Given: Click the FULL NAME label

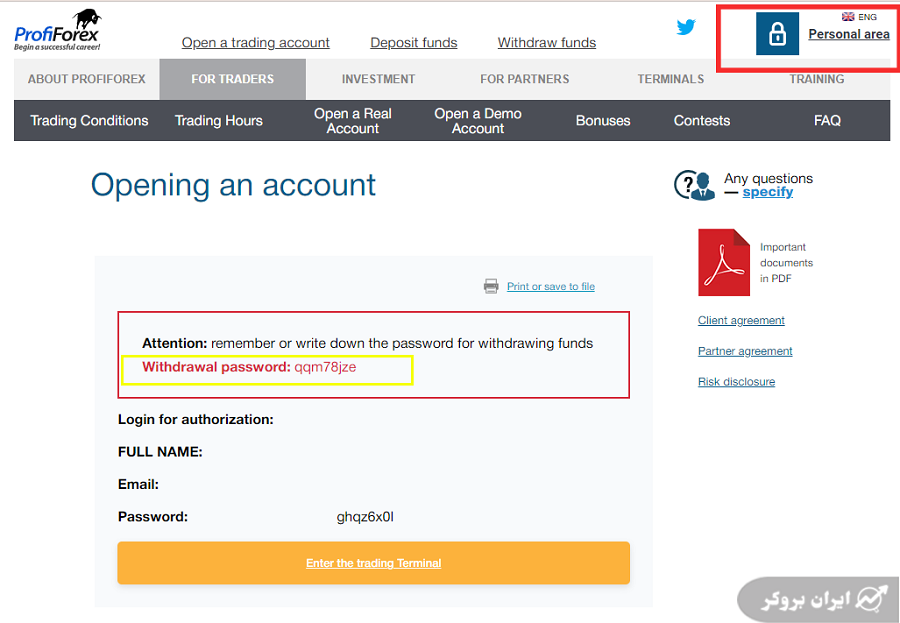Looking at the screenshot, I should coord(160,452).
